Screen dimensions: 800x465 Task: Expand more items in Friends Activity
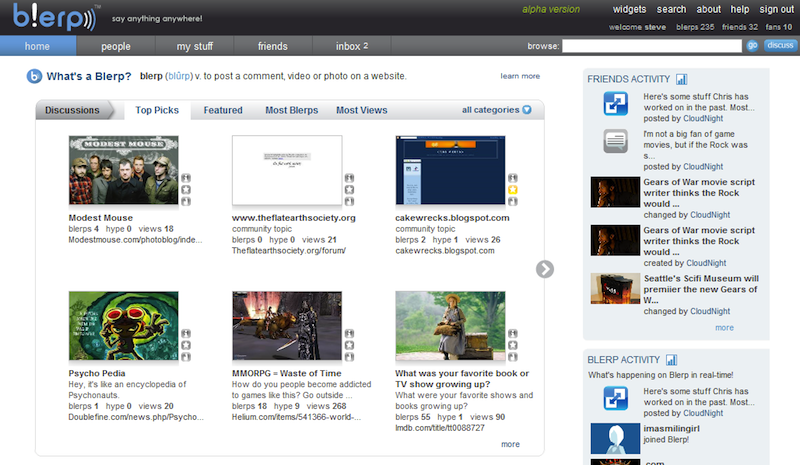click(x=724, y=328)
